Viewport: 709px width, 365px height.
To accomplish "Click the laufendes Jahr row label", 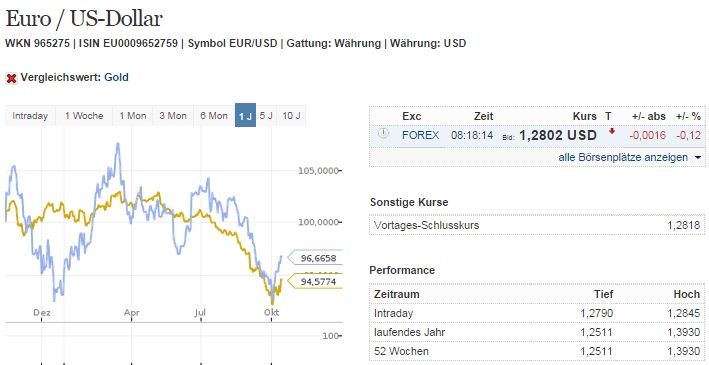I will click(410, 332).
